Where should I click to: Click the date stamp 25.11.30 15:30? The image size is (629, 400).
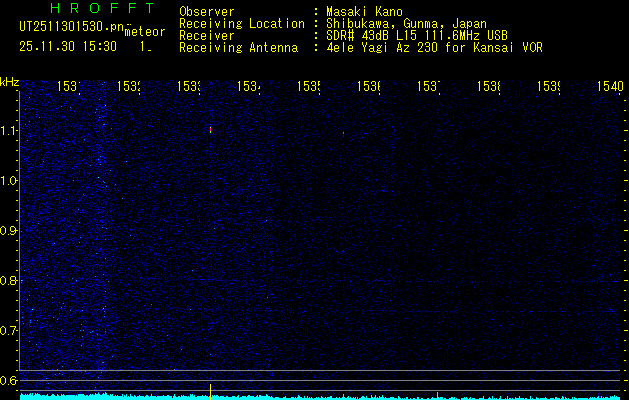[x=68, y=47]
